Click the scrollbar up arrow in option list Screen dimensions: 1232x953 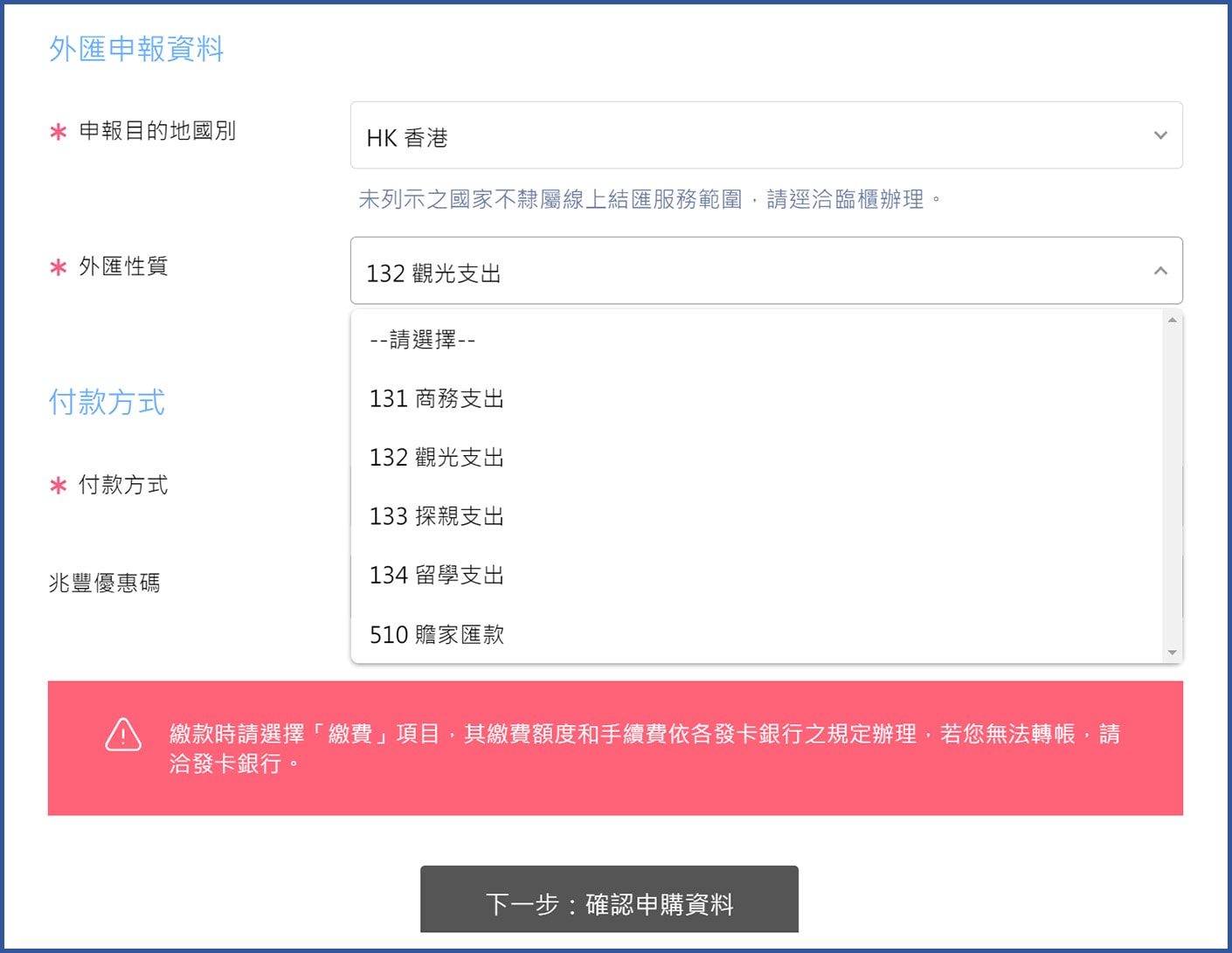coord(1173,317)
